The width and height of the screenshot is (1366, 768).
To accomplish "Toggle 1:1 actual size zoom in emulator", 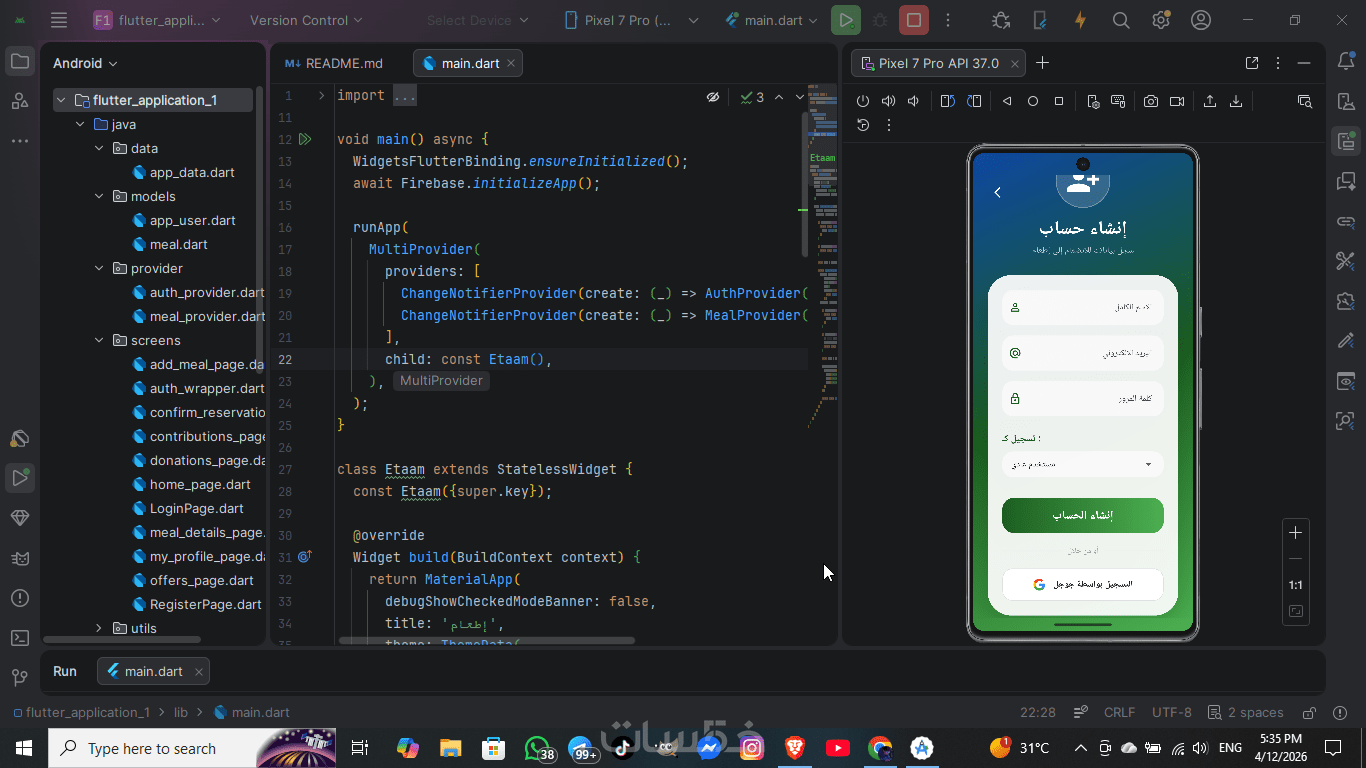I will (x=1295, y=585).
